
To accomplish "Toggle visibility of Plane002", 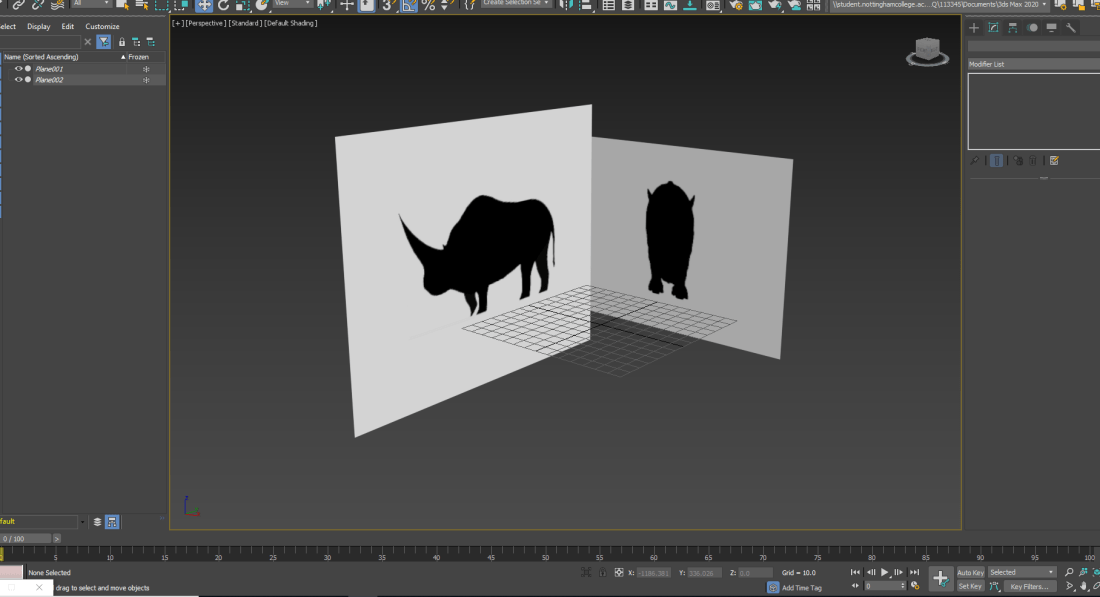I will (18, 80).
